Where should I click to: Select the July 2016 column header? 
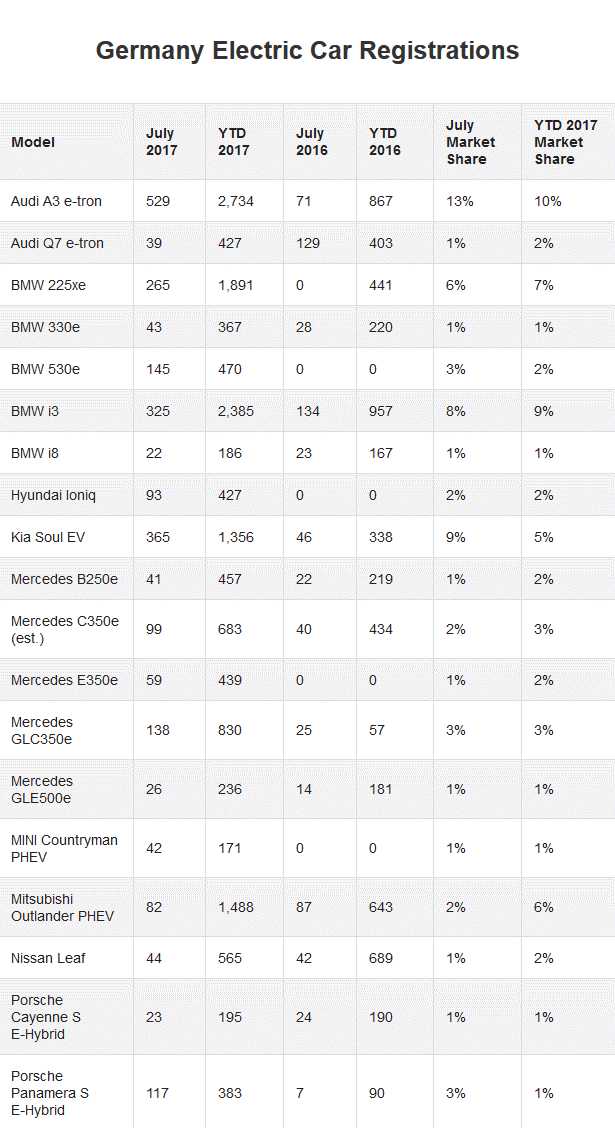coord(311,142)
